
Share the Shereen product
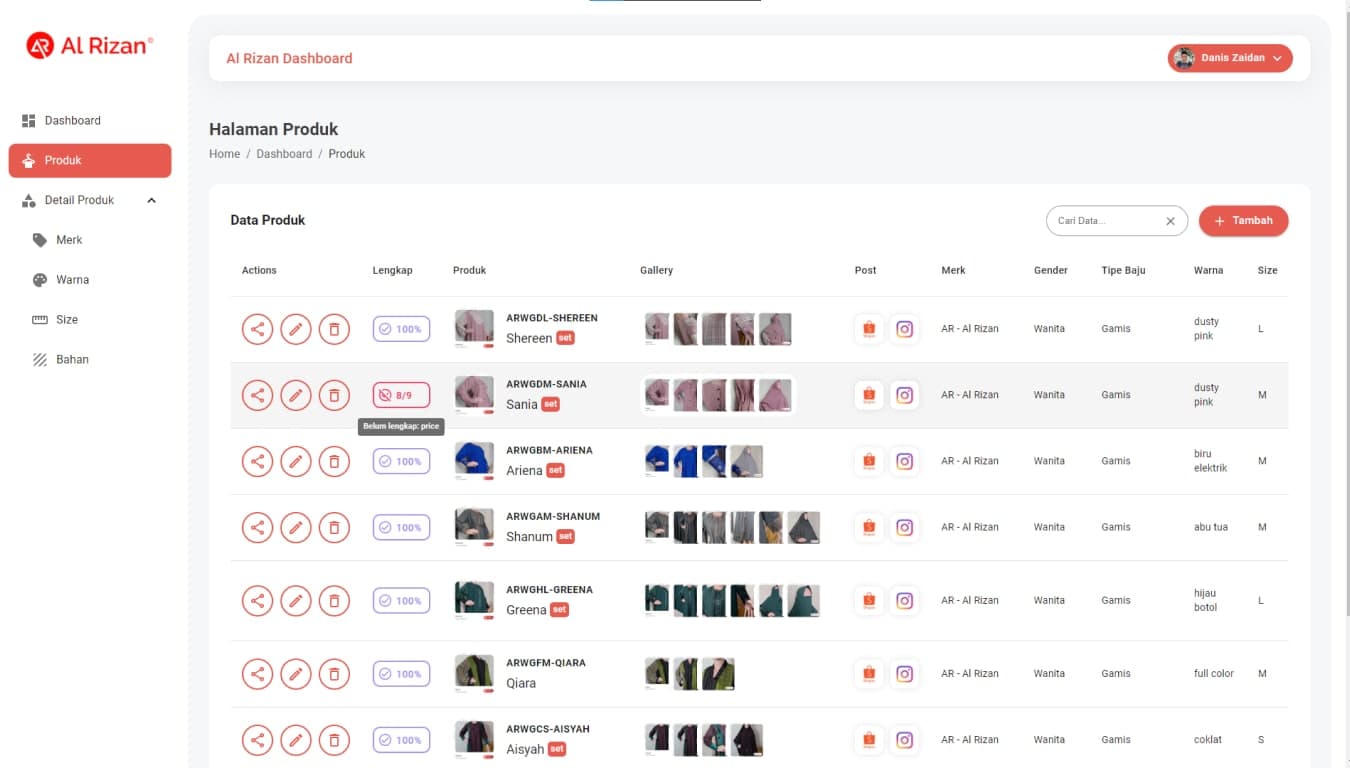[x=257, y=329]
